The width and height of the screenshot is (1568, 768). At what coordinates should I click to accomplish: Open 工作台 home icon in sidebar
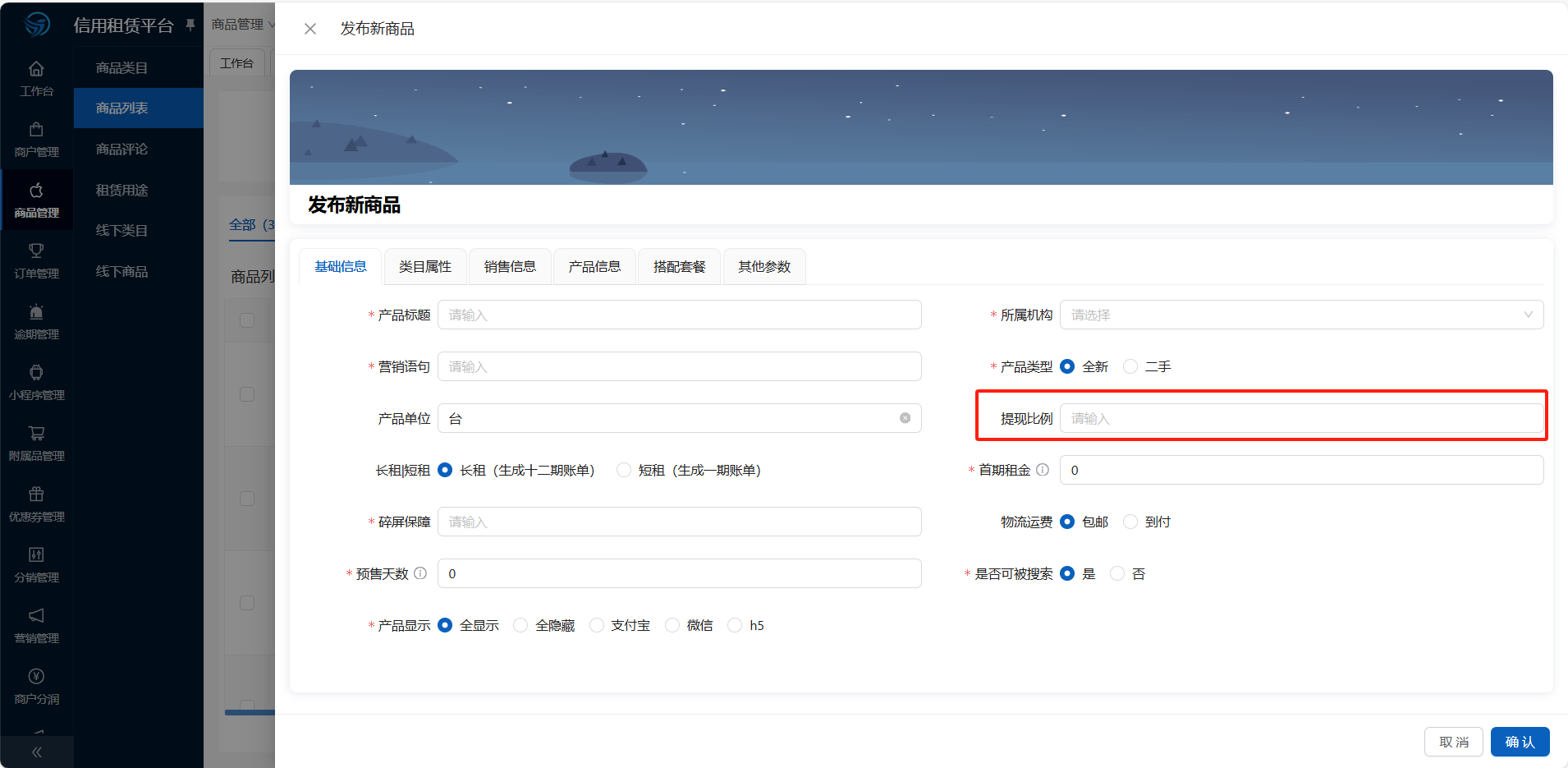(36, 69)
